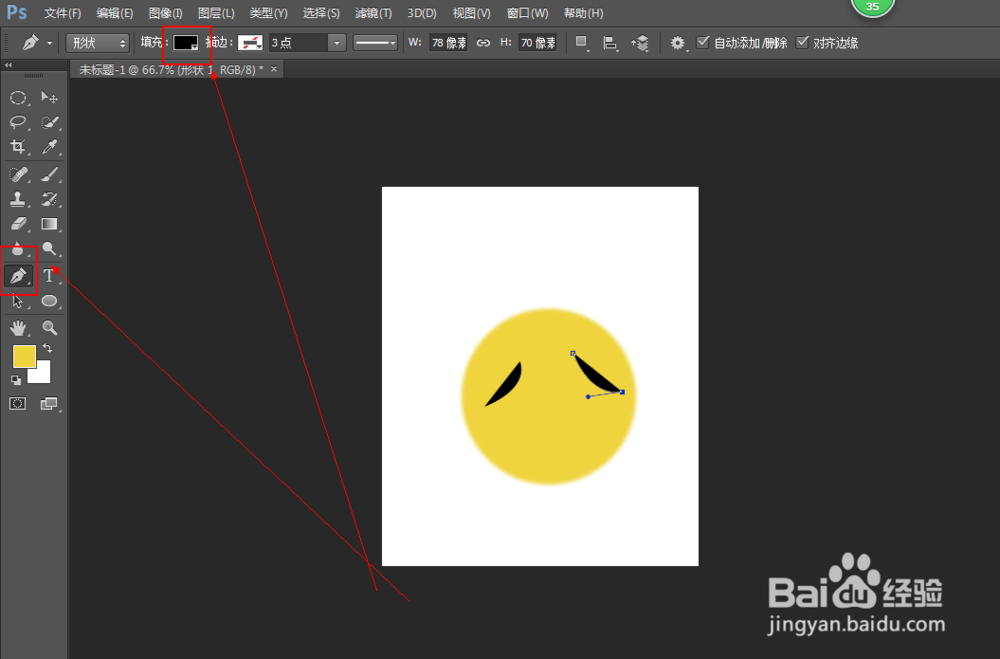
Task: Select the Healing Brush tool
Action: click(18, 174)
